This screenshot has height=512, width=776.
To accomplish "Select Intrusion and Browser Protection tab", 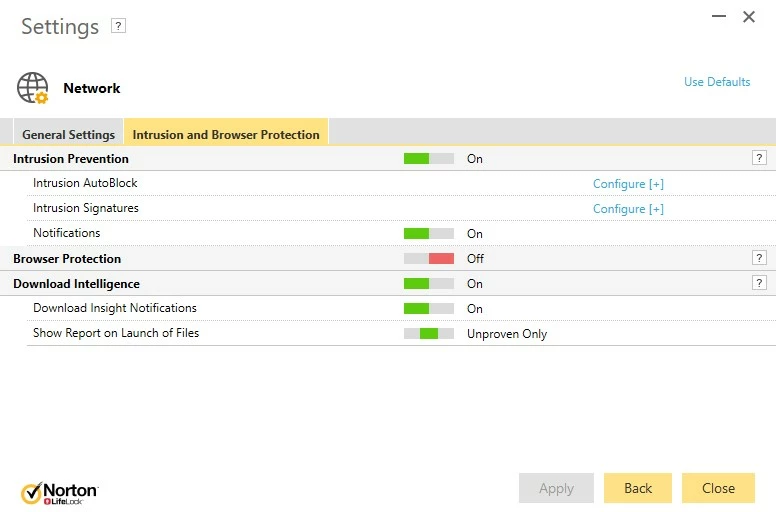I will 226,134.
